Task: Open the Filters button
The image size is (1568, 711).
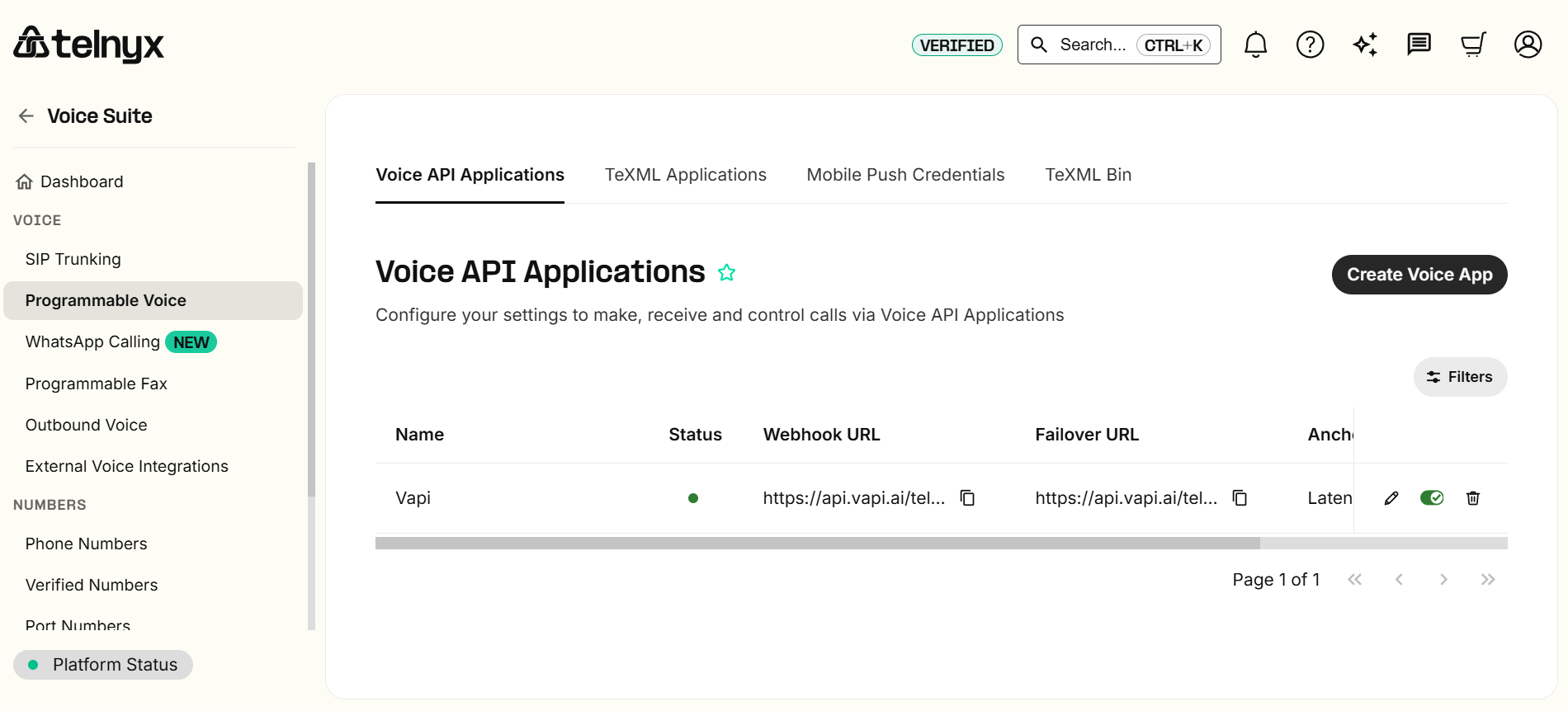Action: coord(1461,377)
